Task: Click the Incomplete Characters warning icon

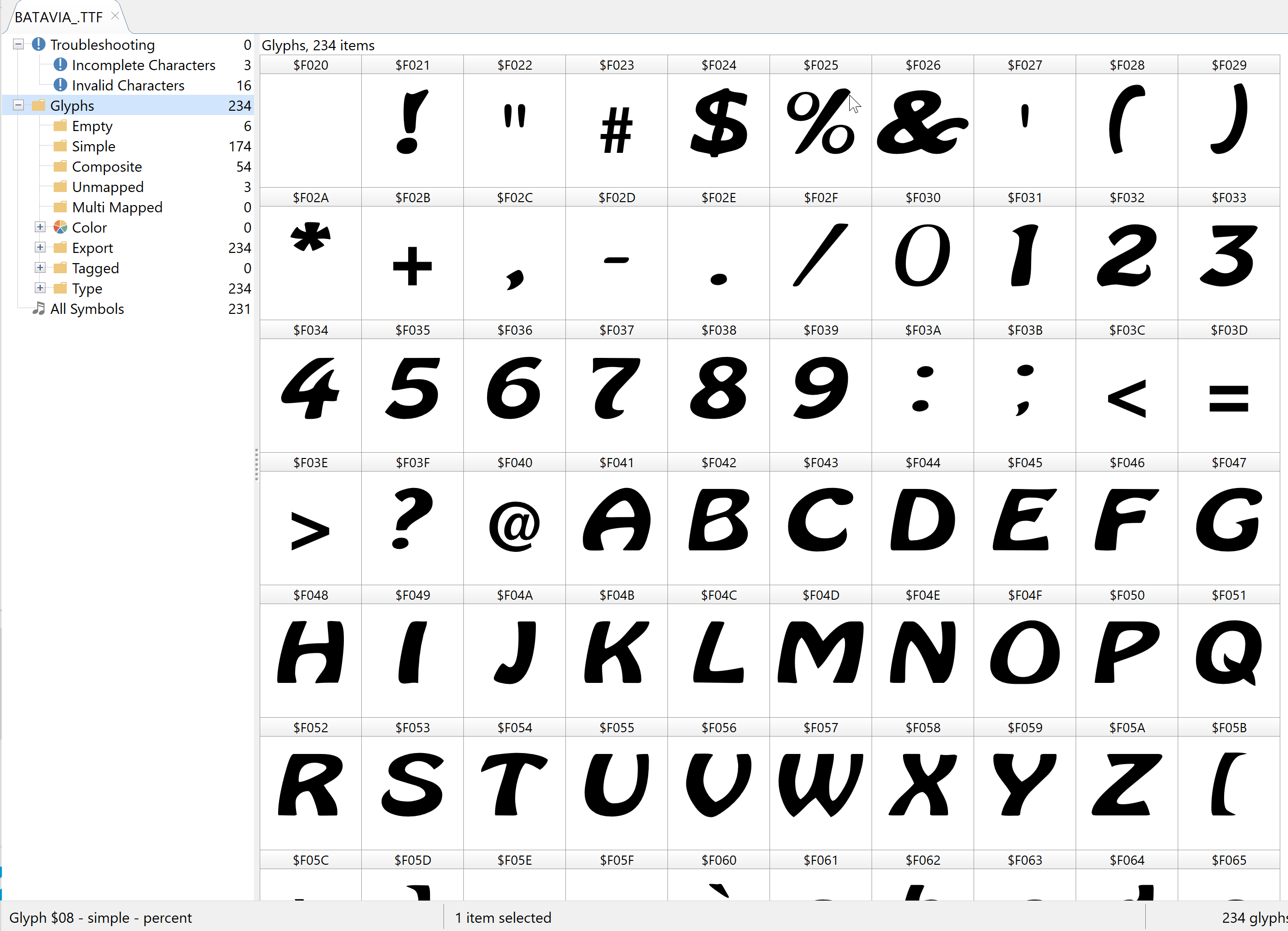Action: [60, 65]
